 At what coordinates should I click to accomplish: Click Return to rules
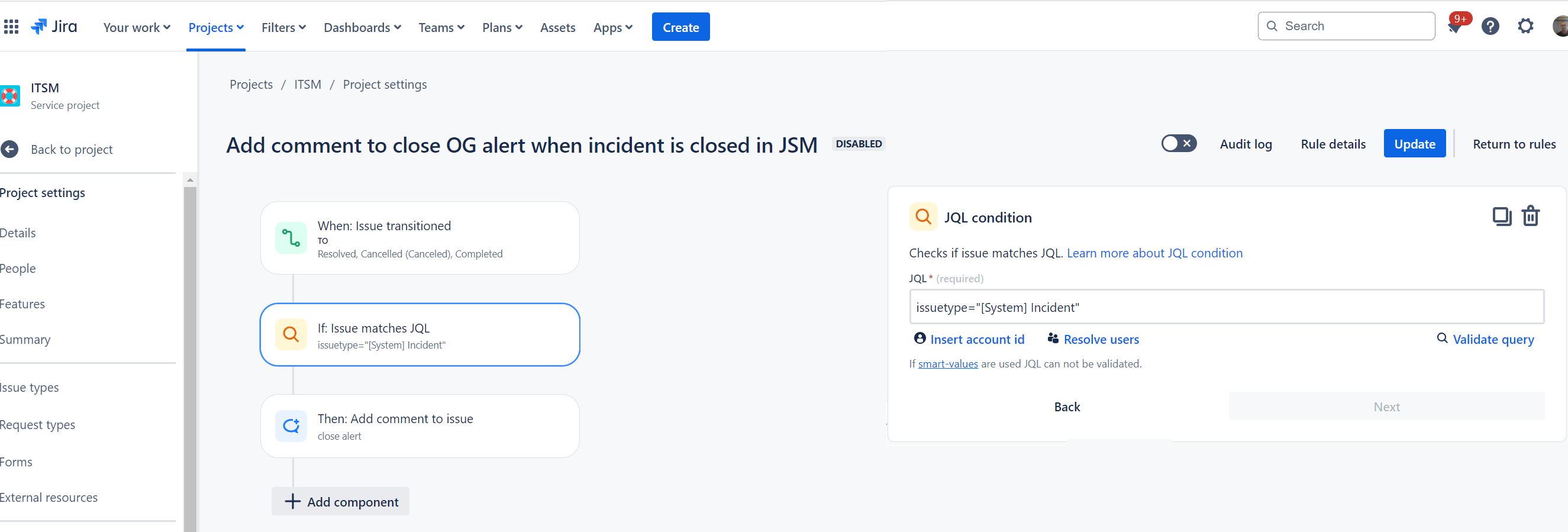tap(1514, 144)
